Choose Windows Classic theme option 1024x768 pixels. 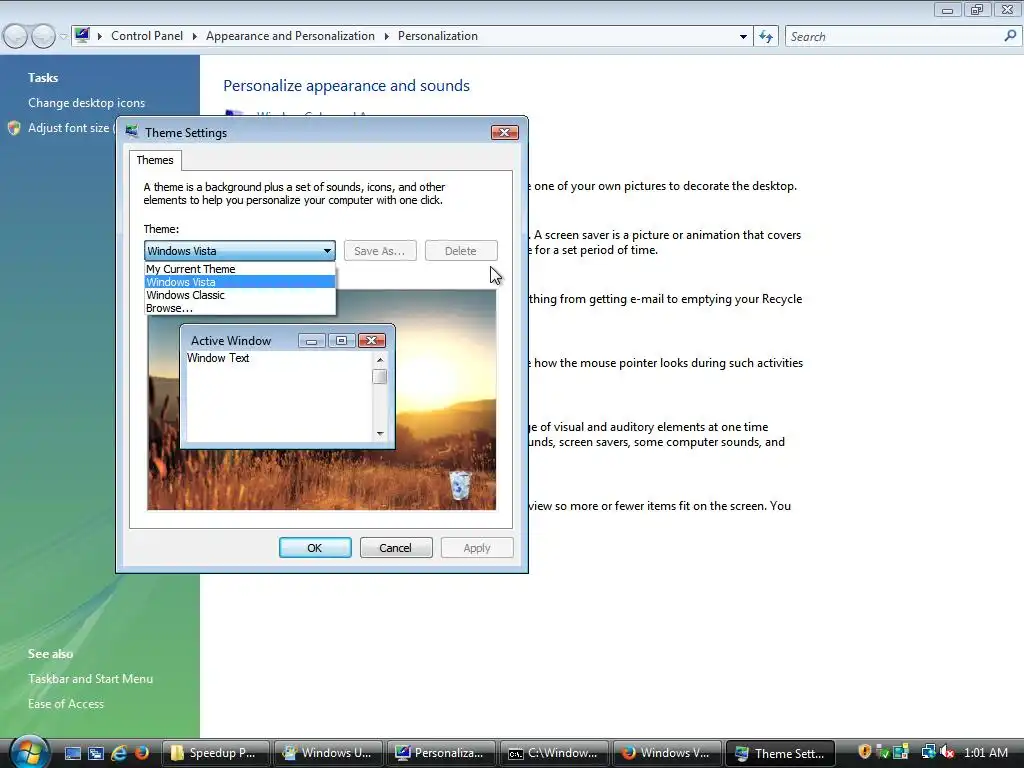240,295
